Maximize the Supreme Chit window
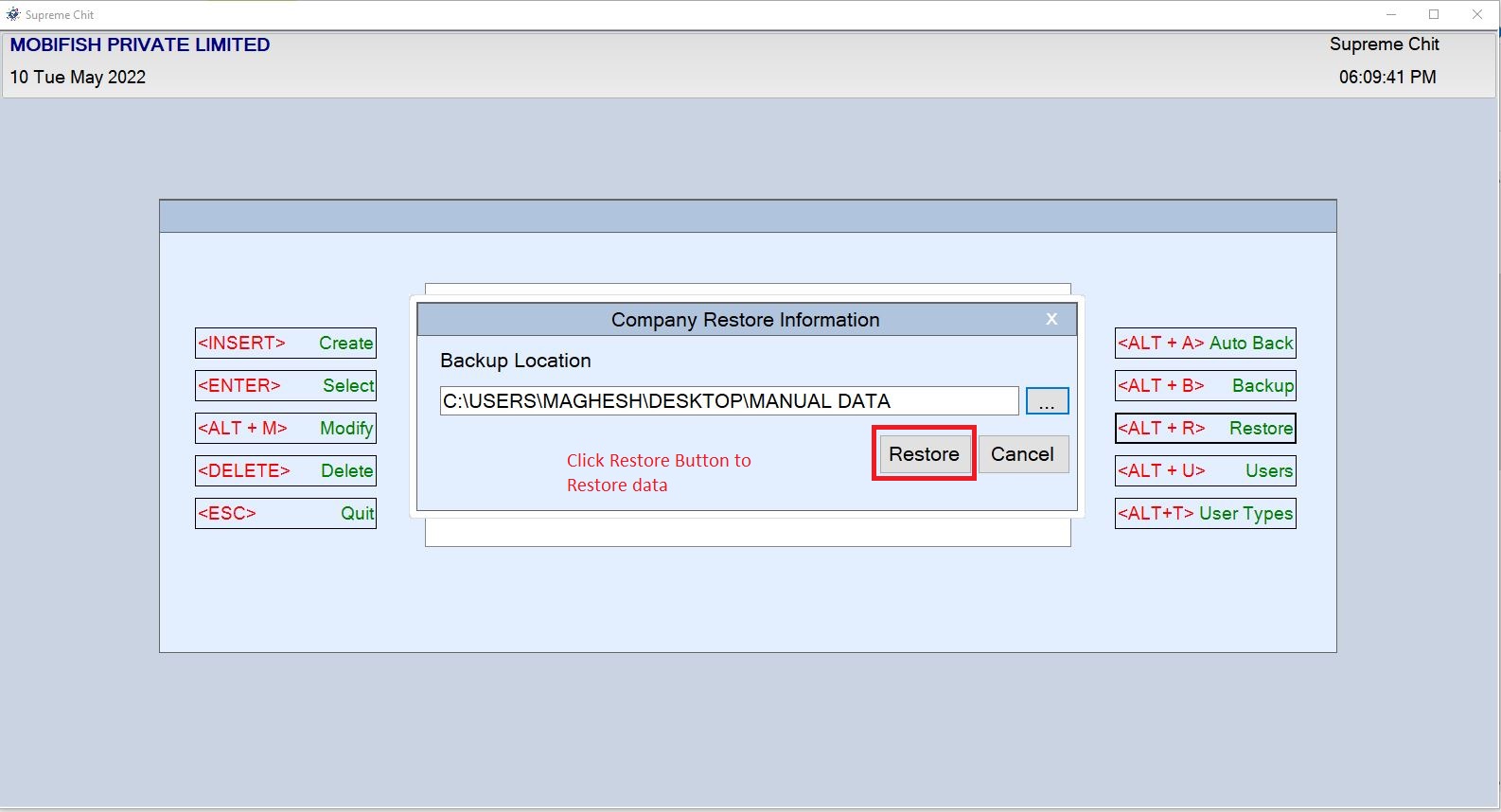The image size is (1501, 812). pos(1434,14)
